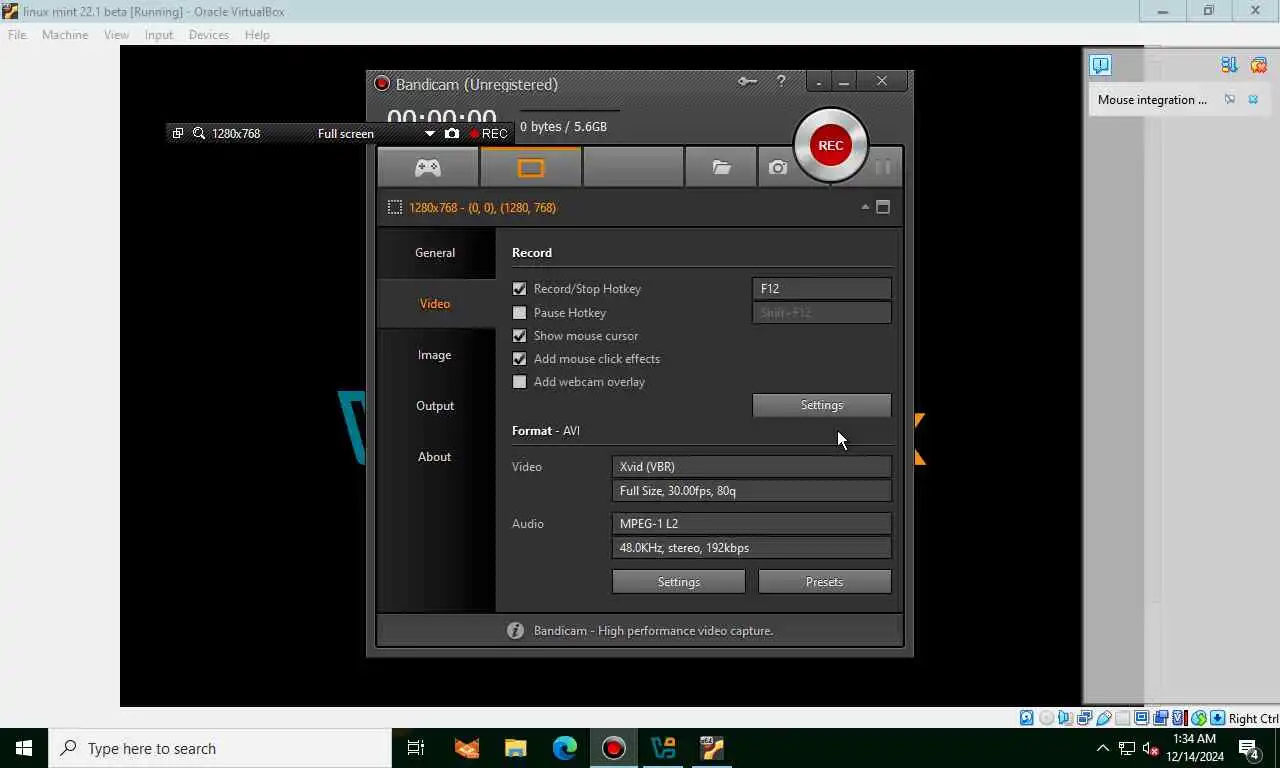Toggle the Record/Stop Hotkey checkbox

pos(519,289)
